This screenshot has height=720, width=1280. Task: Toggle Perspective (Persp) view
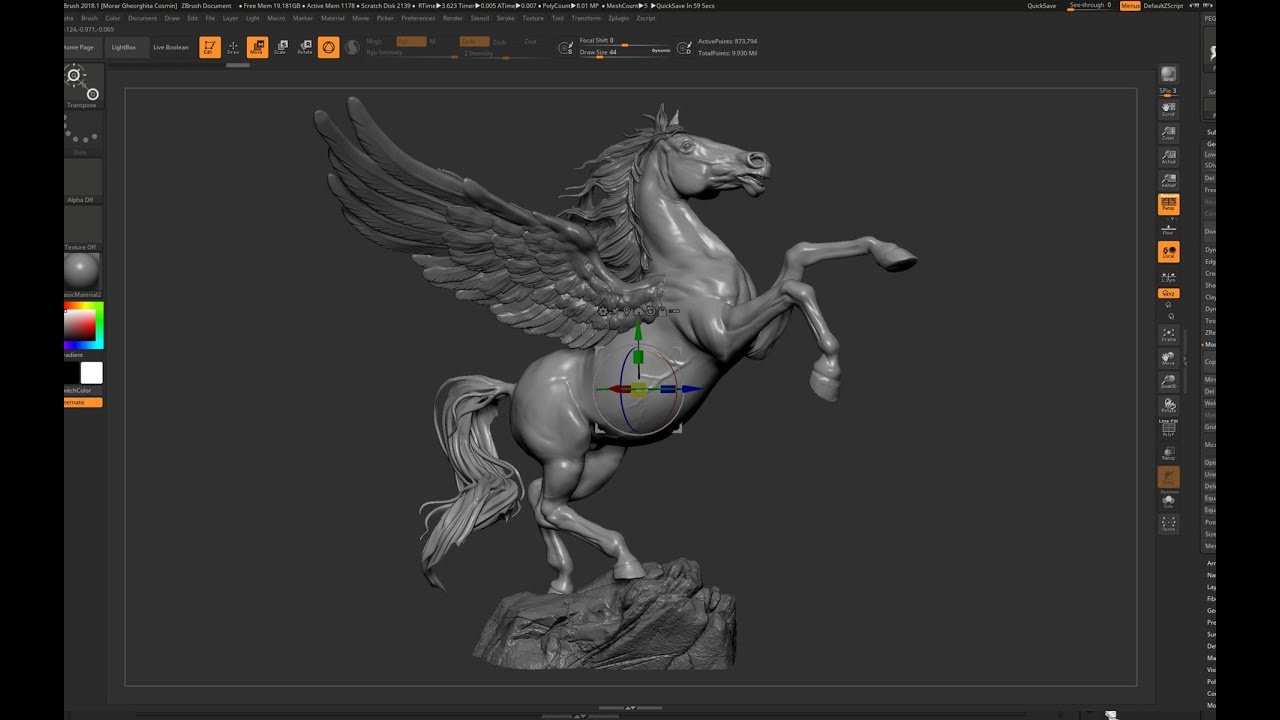point(1168,204)
